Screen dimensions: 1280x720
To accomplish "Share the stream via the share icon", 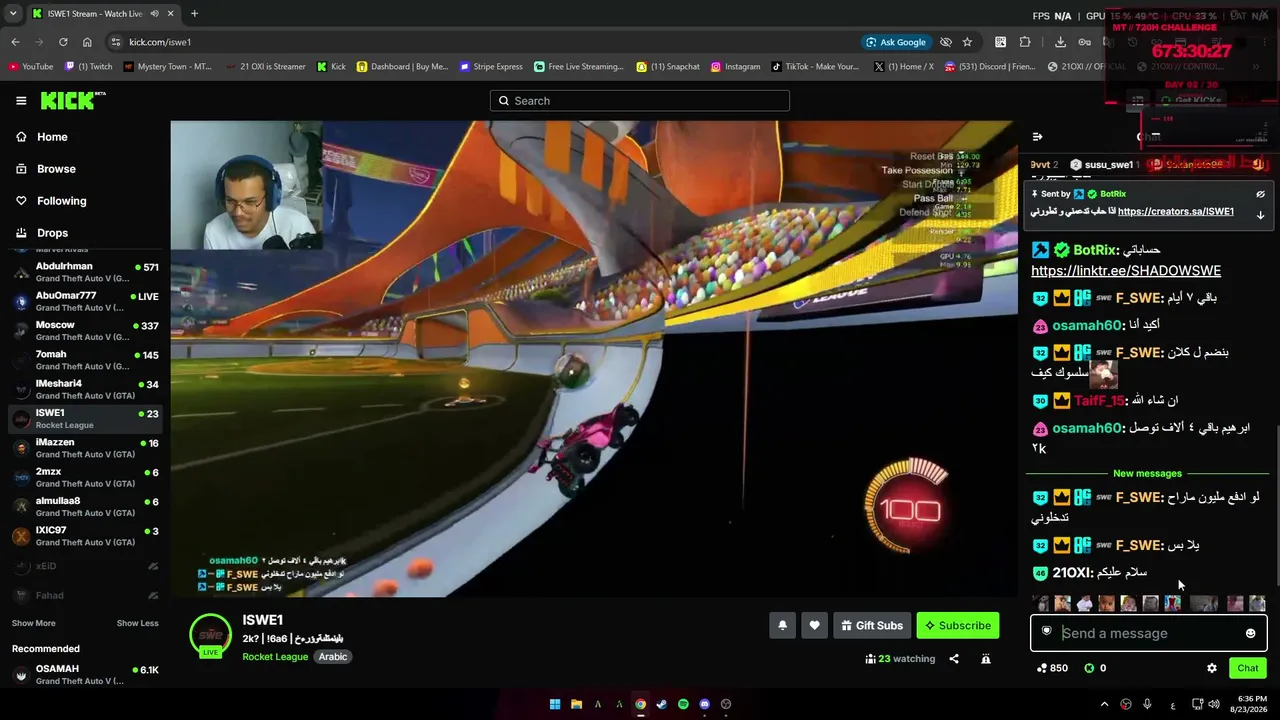I will click(954, 659).
